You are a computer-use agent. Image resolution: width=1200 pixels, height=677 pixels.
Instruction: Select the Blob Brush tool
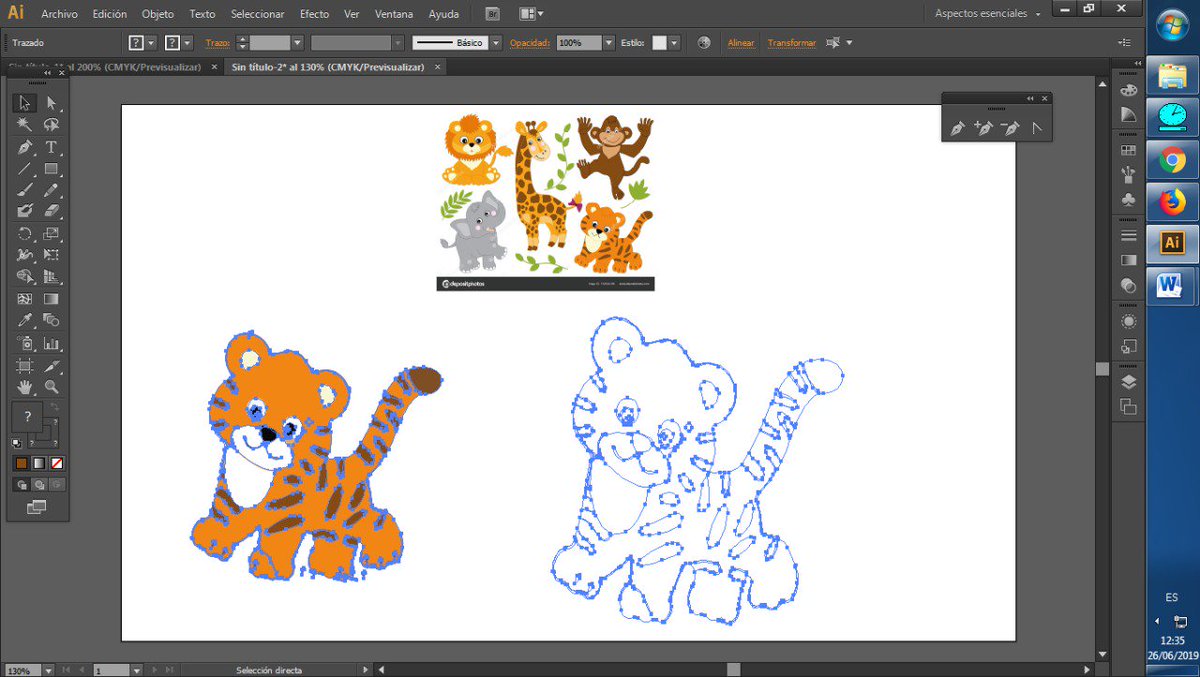click(25, 211)
